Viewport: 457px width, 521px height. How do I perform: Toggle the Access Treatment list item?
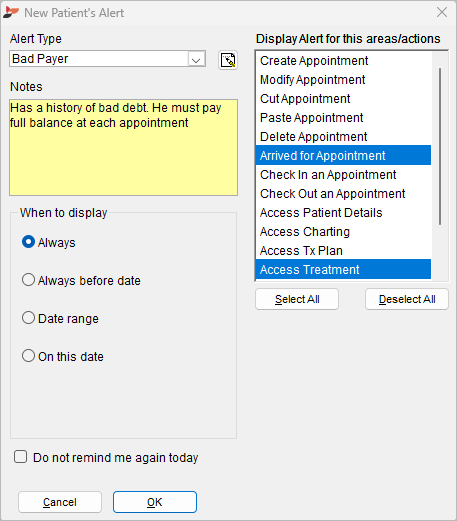pyautogui.click(x=343, y=270)
